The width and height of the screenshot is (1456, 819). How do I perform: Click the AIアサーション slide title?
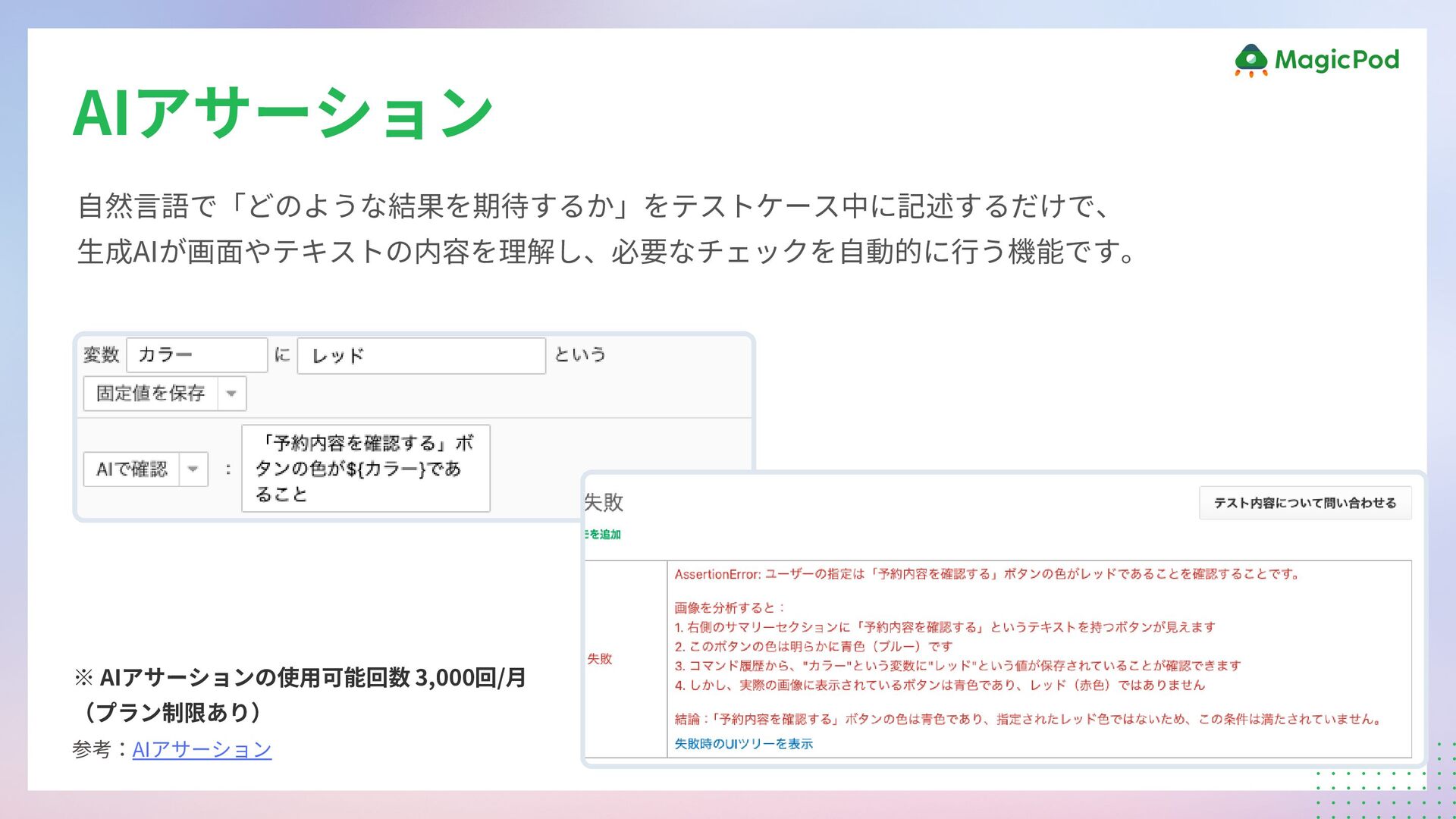click(283, 112)
